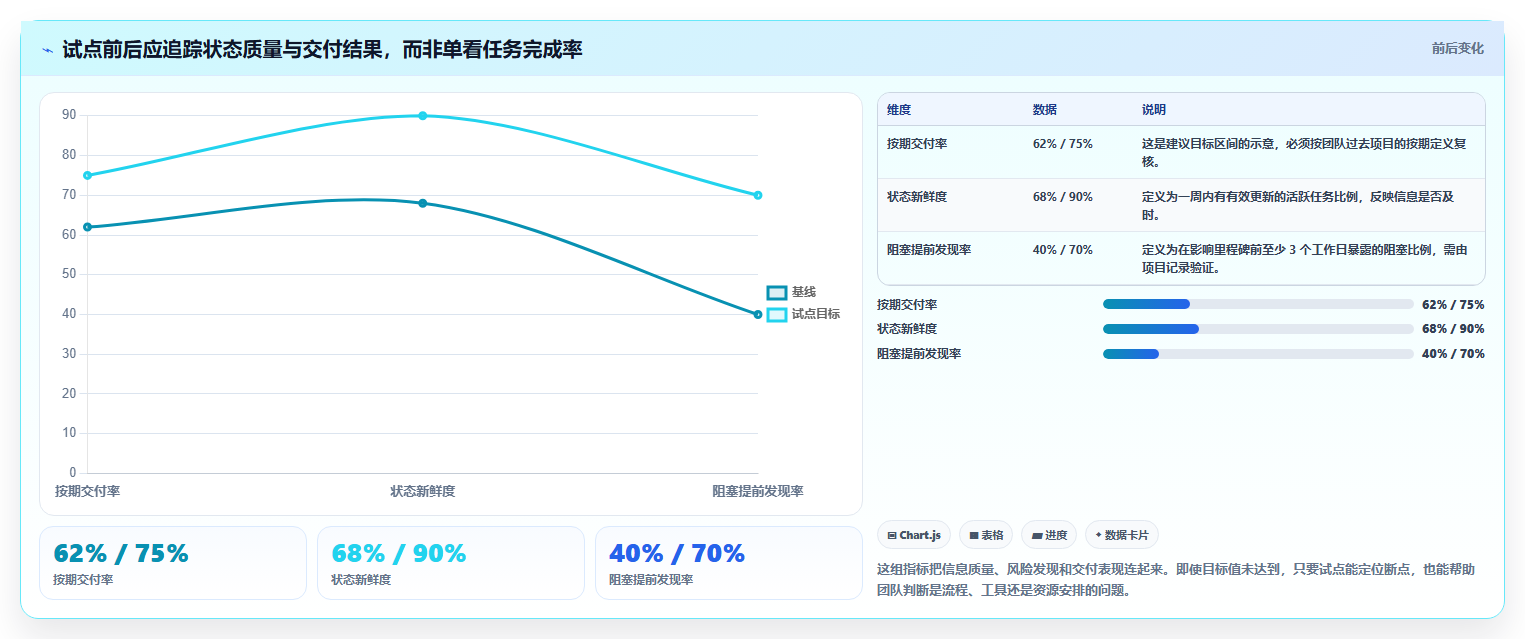Click the 表格 tag chip
Image resolution: width=1525 pixels, height=639 pixels.
(986, 535)
